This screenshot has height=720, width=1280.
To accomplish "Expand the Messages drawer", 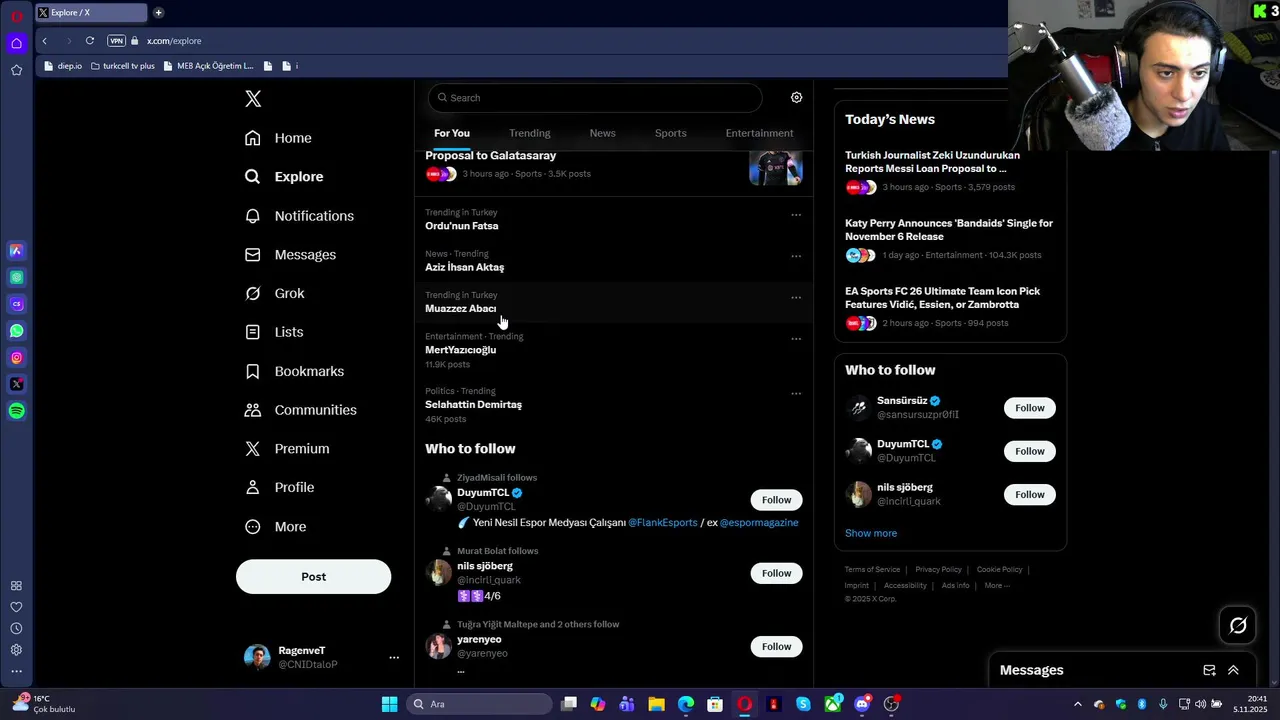I will coord(1233,670).
